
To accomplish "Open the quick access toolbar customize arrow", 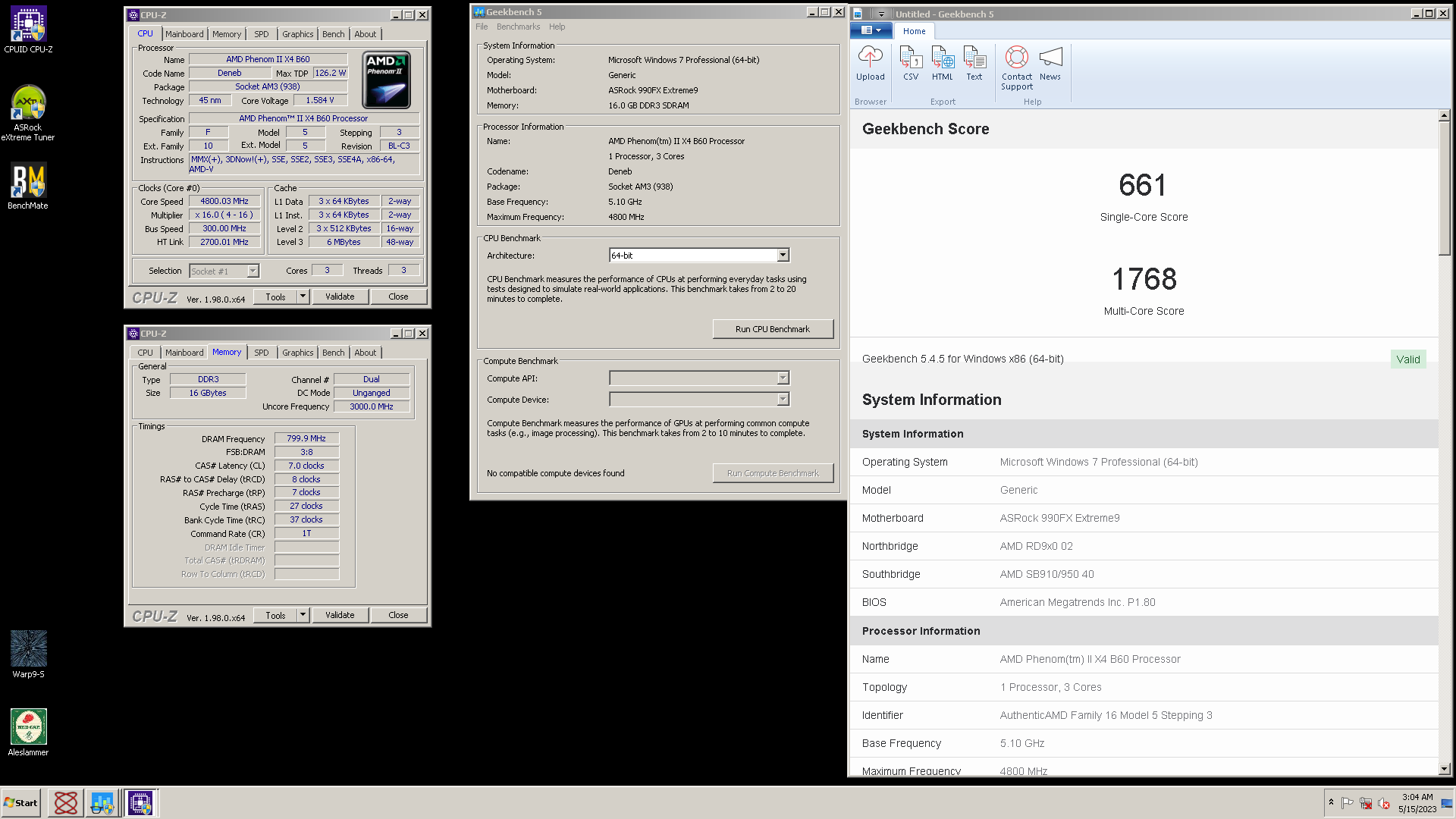I will click(881, 14).
